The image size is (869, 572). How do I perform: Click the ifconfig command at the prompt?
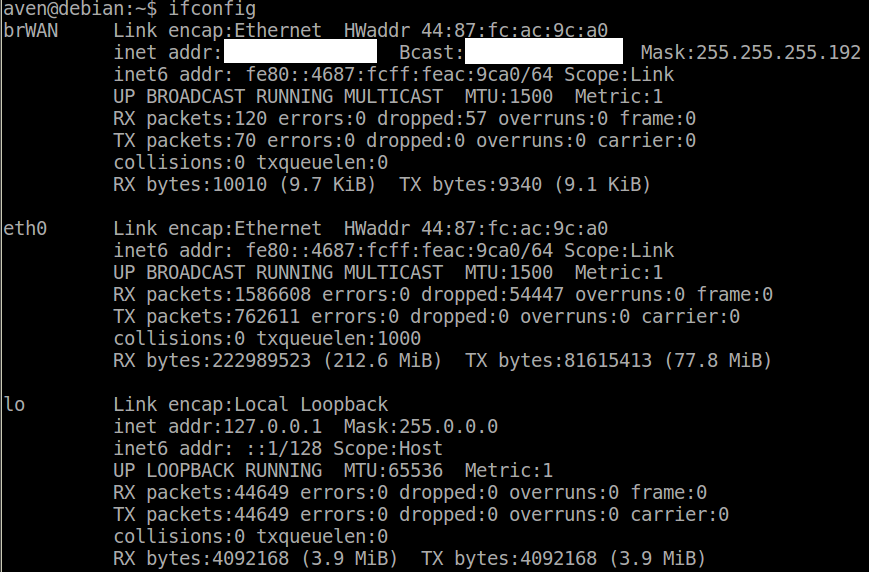[212, 9]
